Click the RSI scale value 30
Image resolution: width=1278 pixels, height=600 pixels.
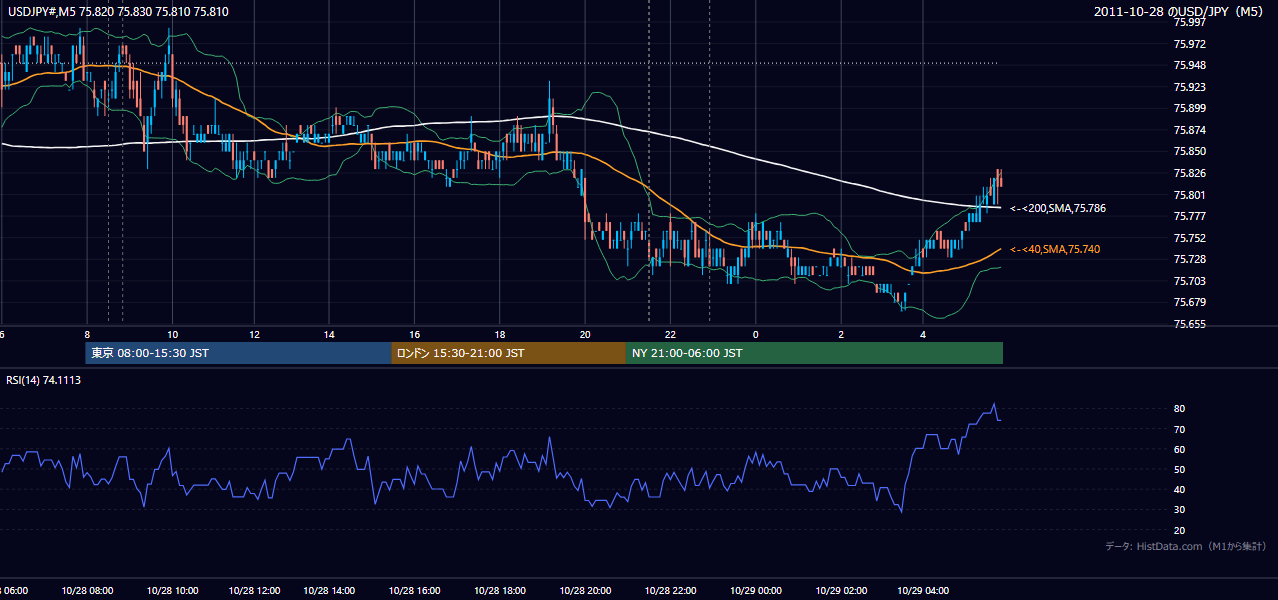click(1180, 510)
